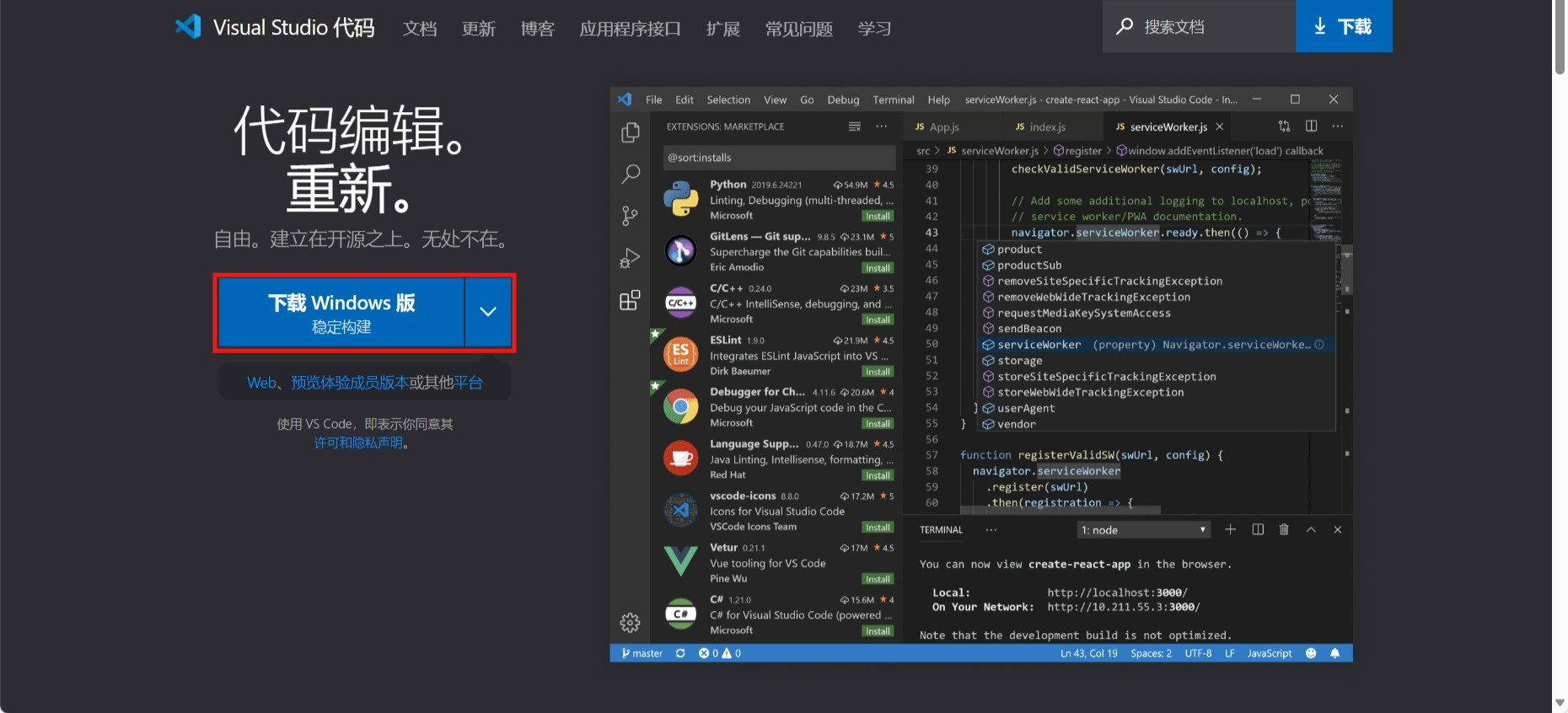This screenshot has width=1568, height=713.
Task: Open the editor more actions ellipsis
Action: click(1338, 126)
